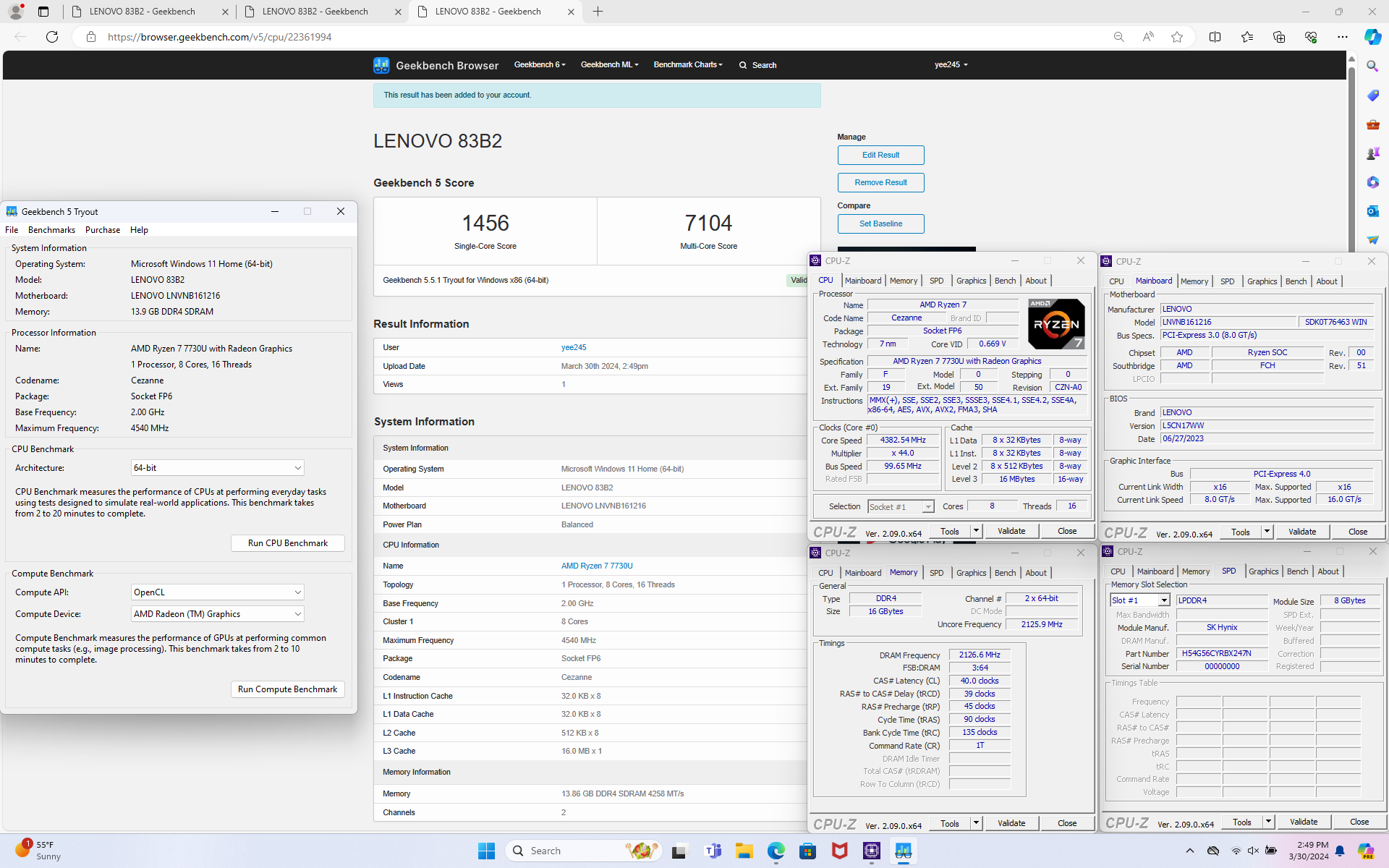Select Graphics tab in CPU-Z Mainboard window
This screenshot has height=868, width=1389.
1262,281
